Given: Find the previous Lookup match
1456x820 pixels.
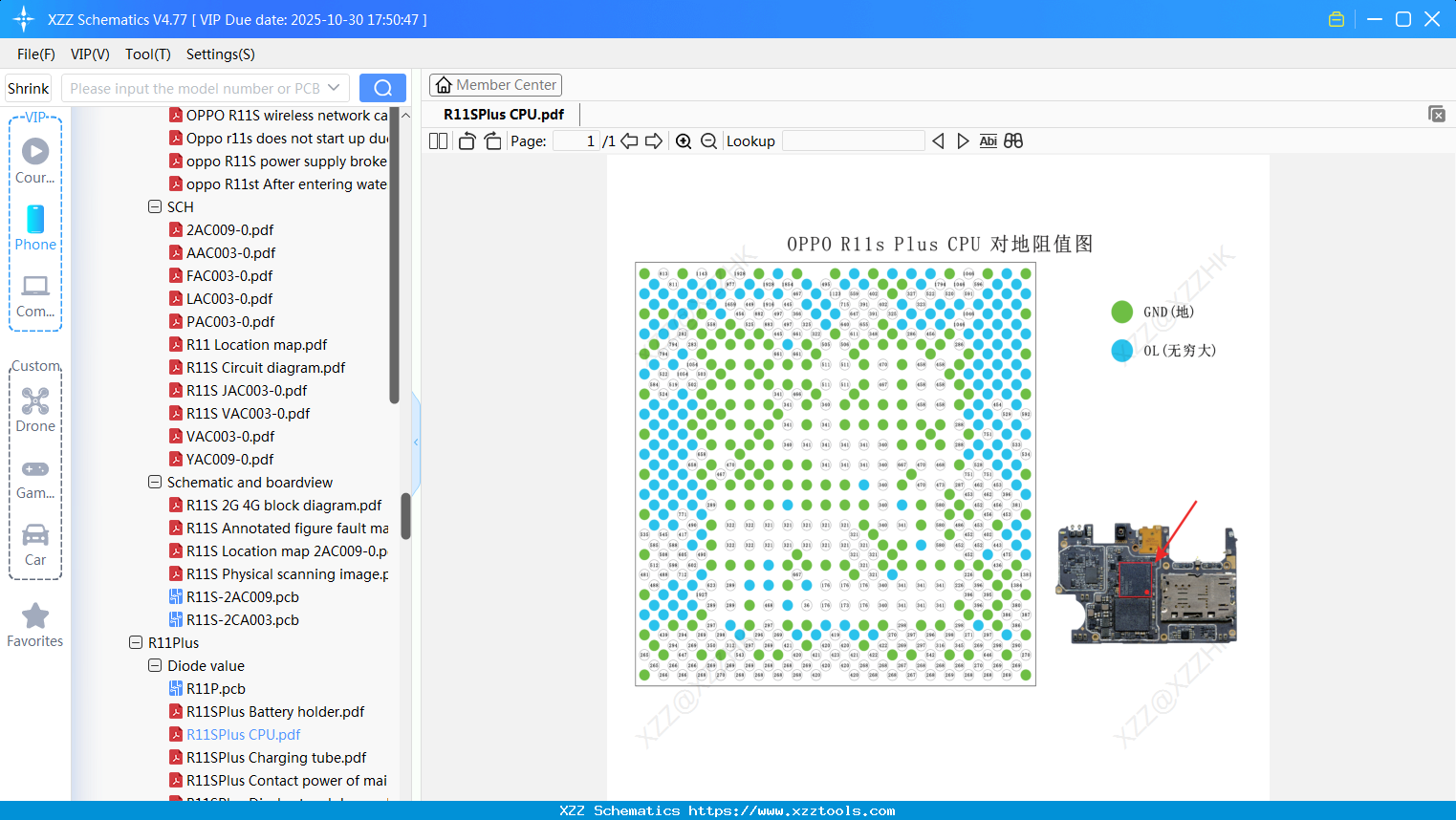Looking at the screenshot, I should click(938, 140).
